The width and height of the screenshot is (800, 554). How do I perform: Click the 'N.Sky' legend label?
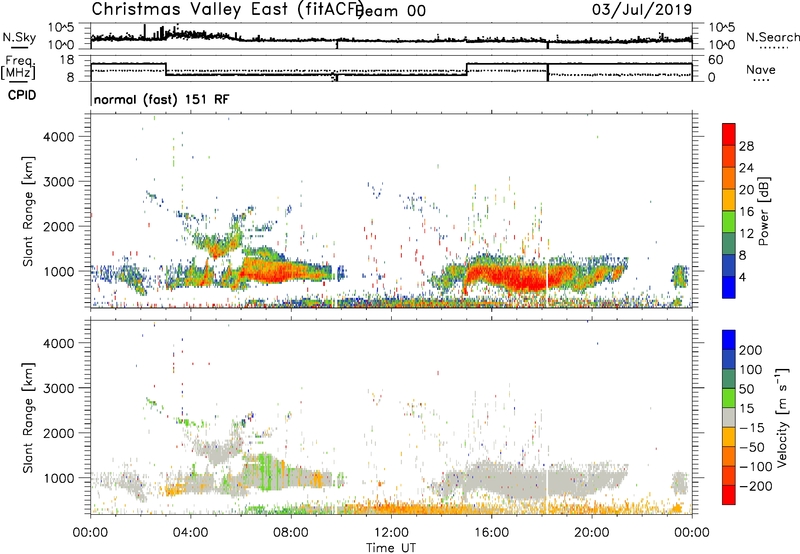coord(19,37)
